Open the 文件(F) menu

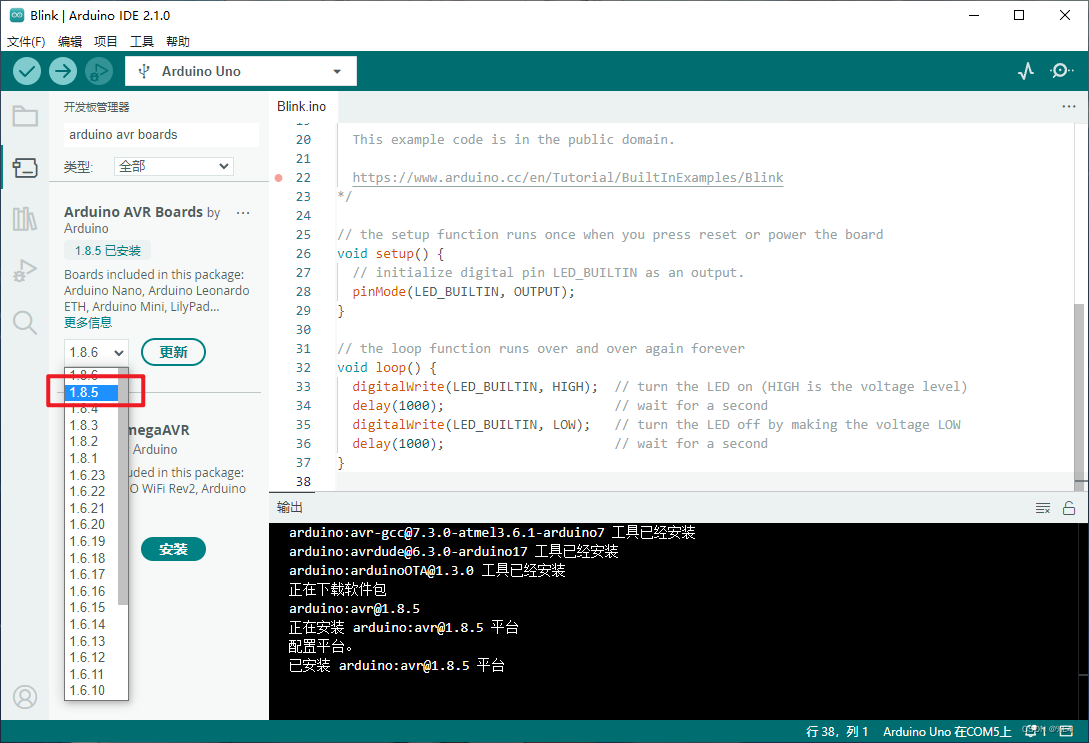click(26, 42)
